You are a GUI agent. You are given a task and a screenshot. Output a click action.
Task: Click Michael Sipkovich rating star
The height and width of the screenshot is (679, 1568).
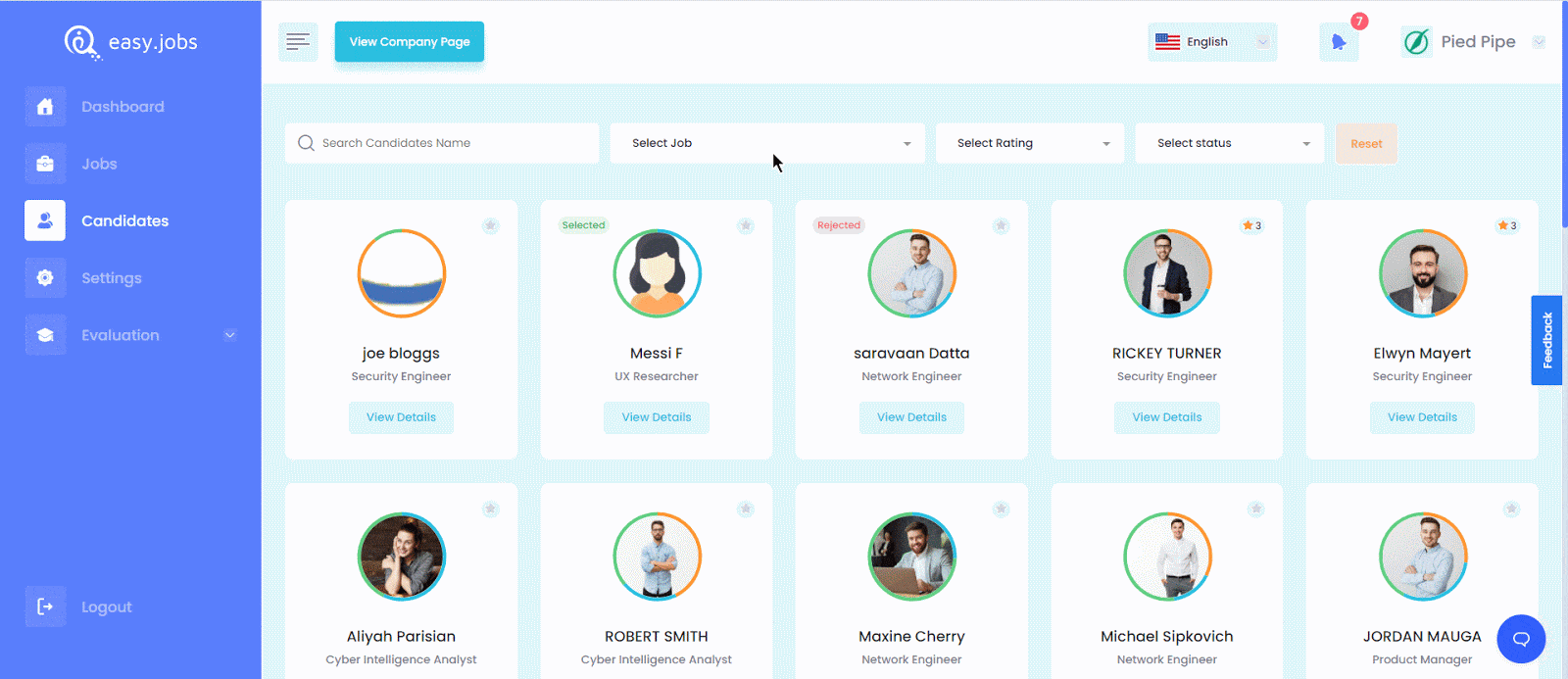tap(1256, 509)
